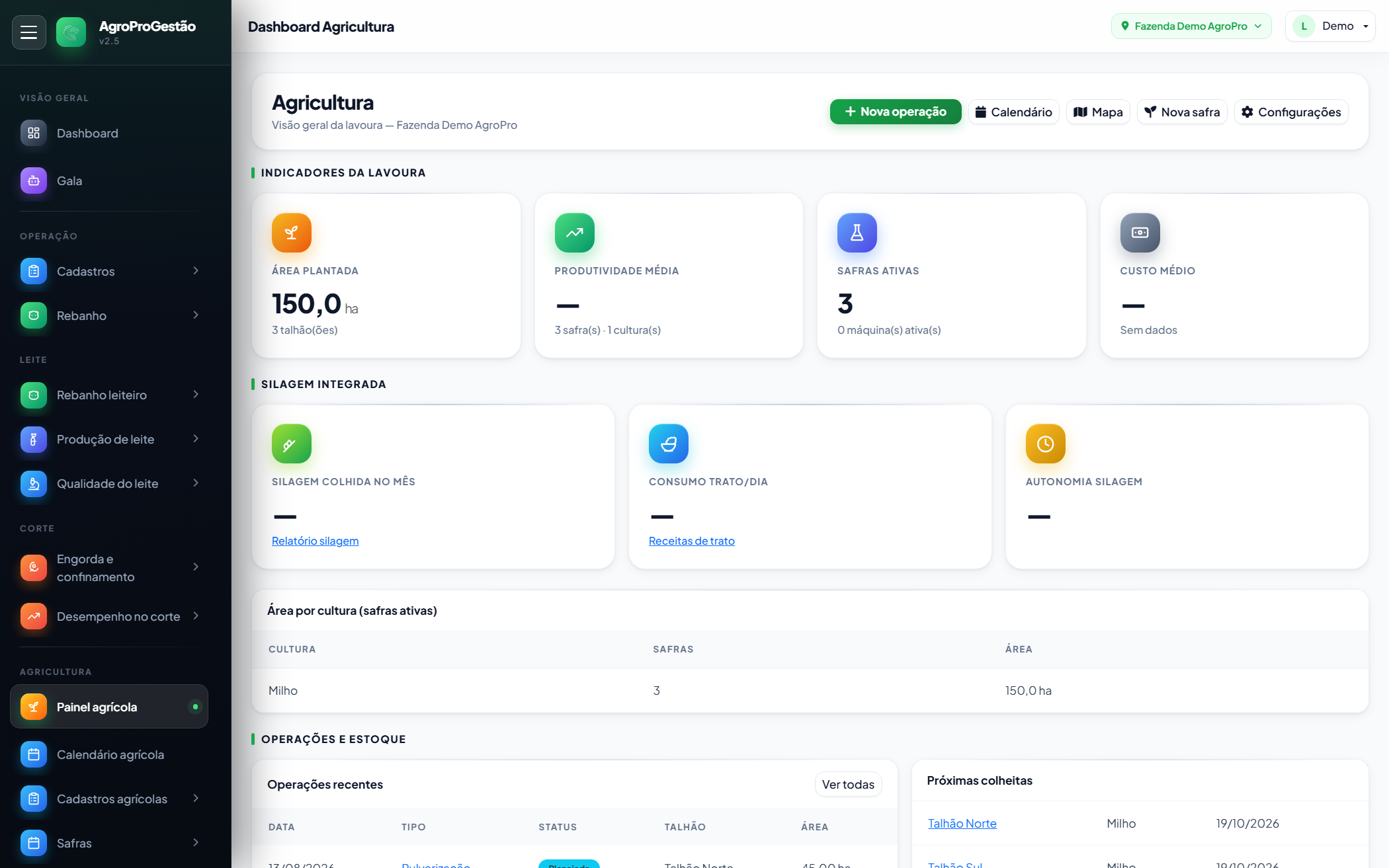Image resolution: width=1389 pixels, height=868 pixels.
Task: Open the Talhão Norte link
Action: tap(962, 823)
